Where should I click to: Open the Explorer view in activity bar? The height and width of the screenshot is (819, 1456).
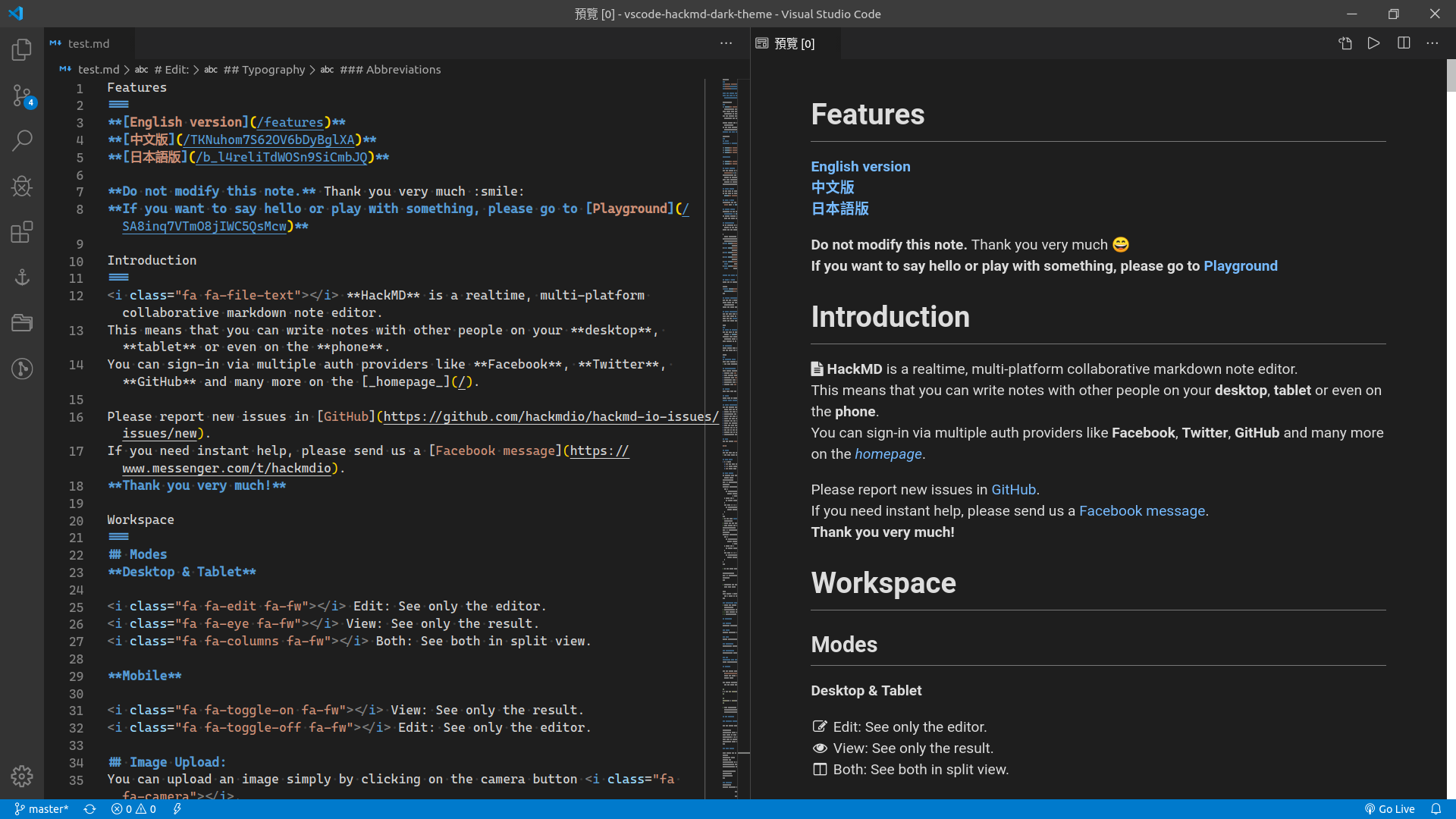[22, 50]
